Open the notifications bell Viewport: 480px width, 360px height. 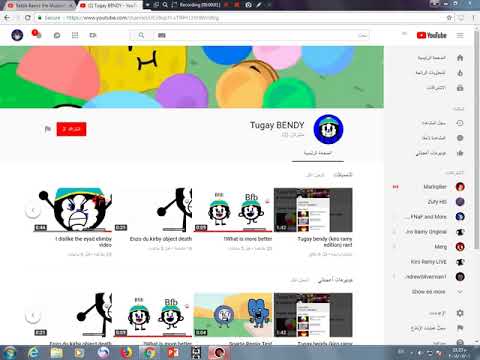click(37, 34)
